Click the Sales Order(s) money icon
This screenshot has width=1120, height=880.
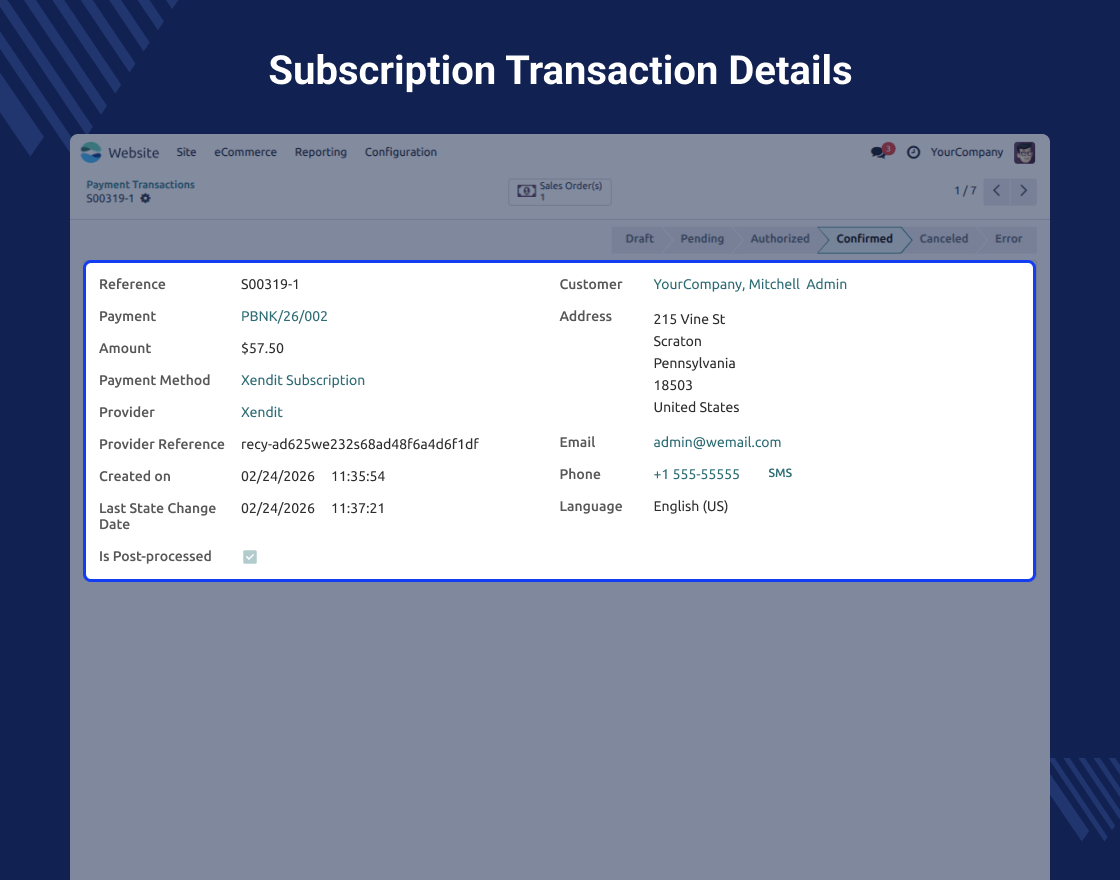pyautogui.click(x=526, y=191)
